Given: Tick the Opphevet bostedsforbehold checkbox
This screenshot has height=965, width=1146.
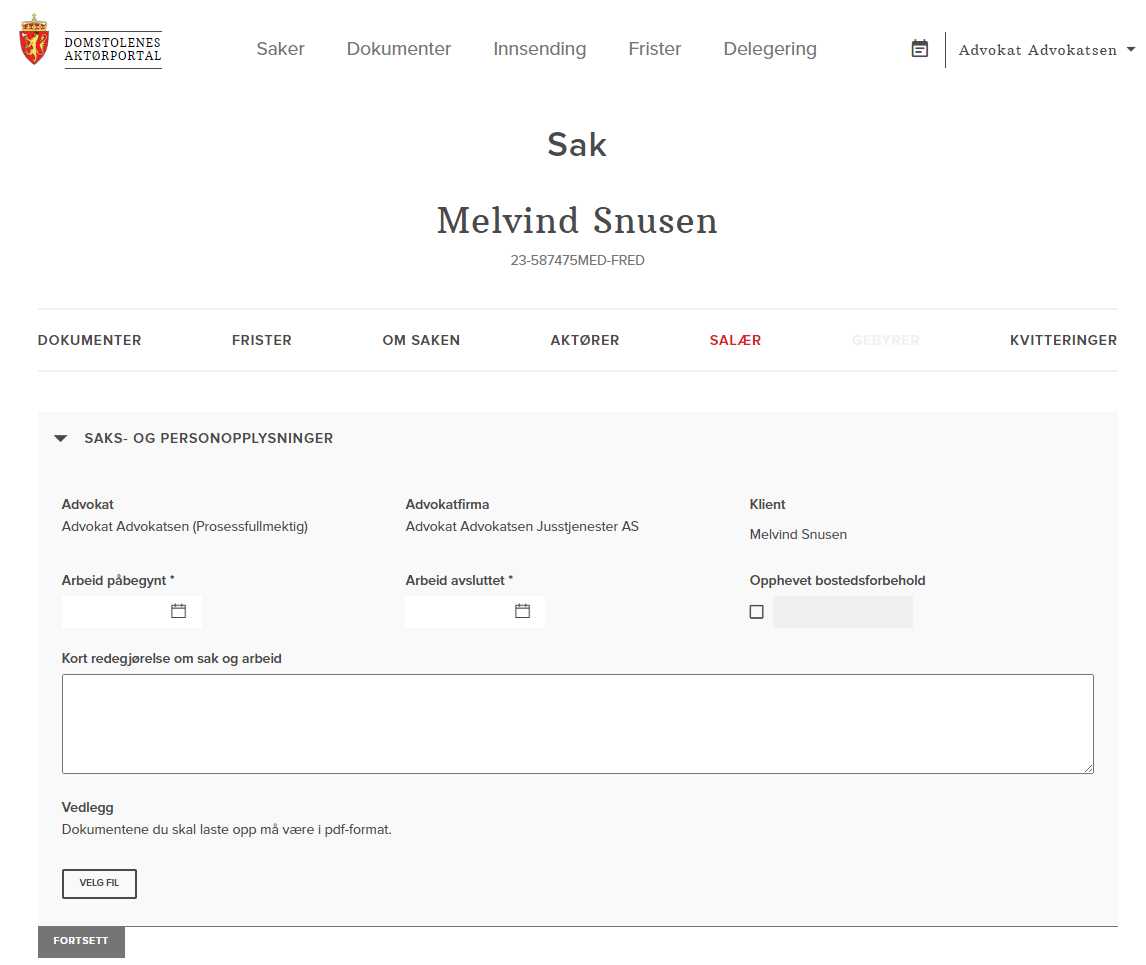Looking at the screenshot, I should [756, 612].
